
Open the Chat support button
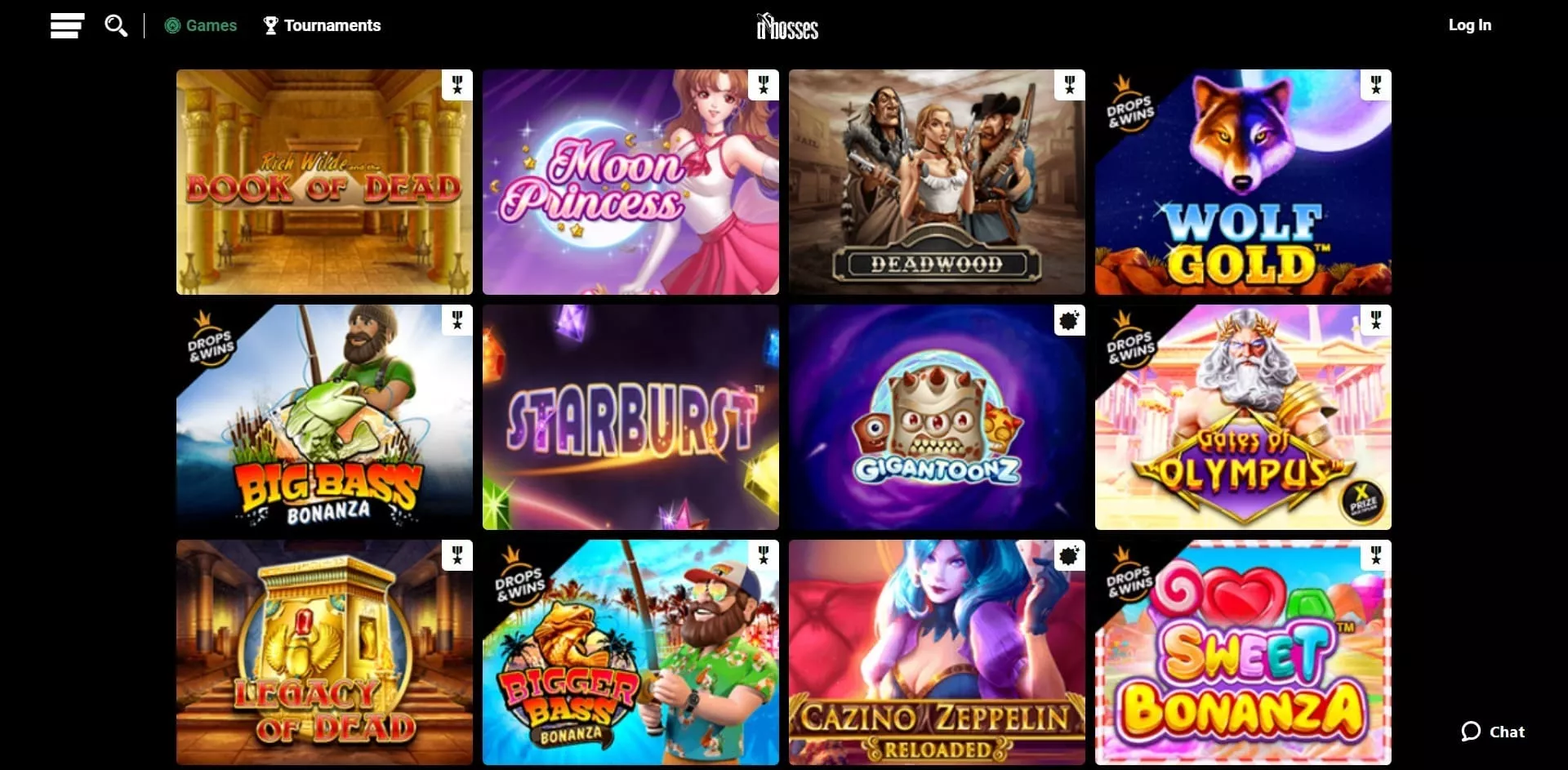point(1493,732)
